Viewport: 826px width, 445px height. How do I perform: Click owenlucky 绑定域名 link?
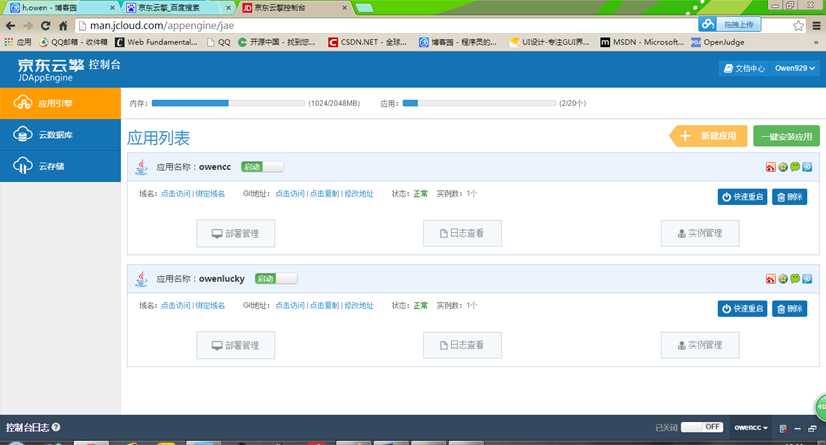210,305
